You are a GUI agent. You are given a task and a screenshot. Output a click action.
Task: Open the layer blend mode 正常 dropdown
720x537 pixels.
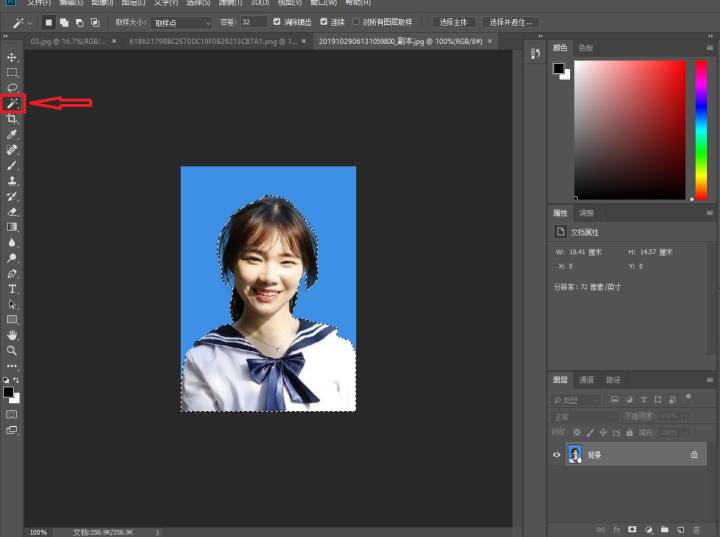[580, 416]
